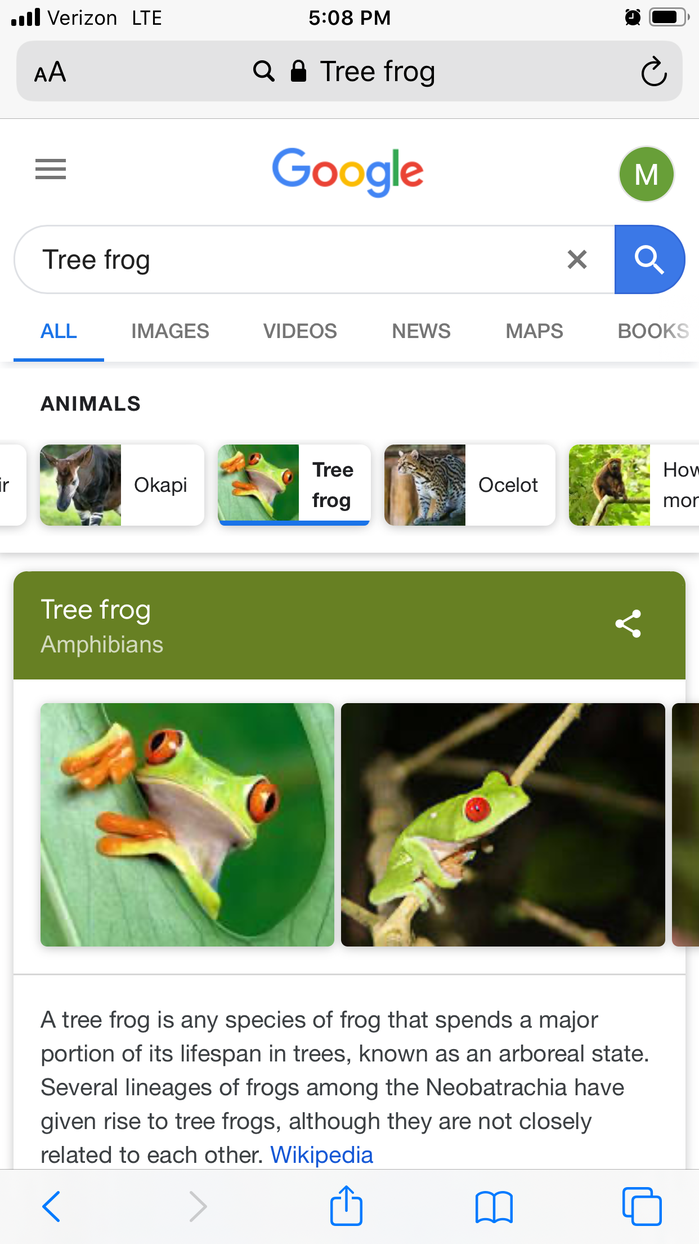Open the Google hamburger menu
The height and width of the screenshot is (1244, 699).
[51, 170]
